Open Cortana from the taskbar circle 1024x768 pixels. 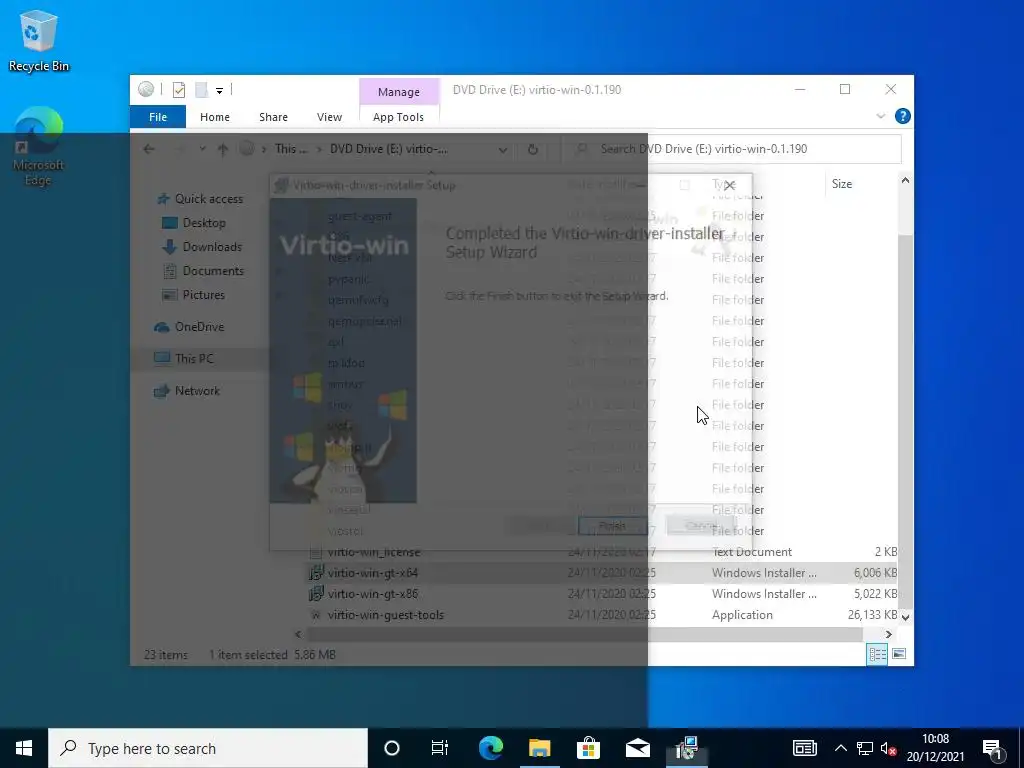(x=392, y=748)
